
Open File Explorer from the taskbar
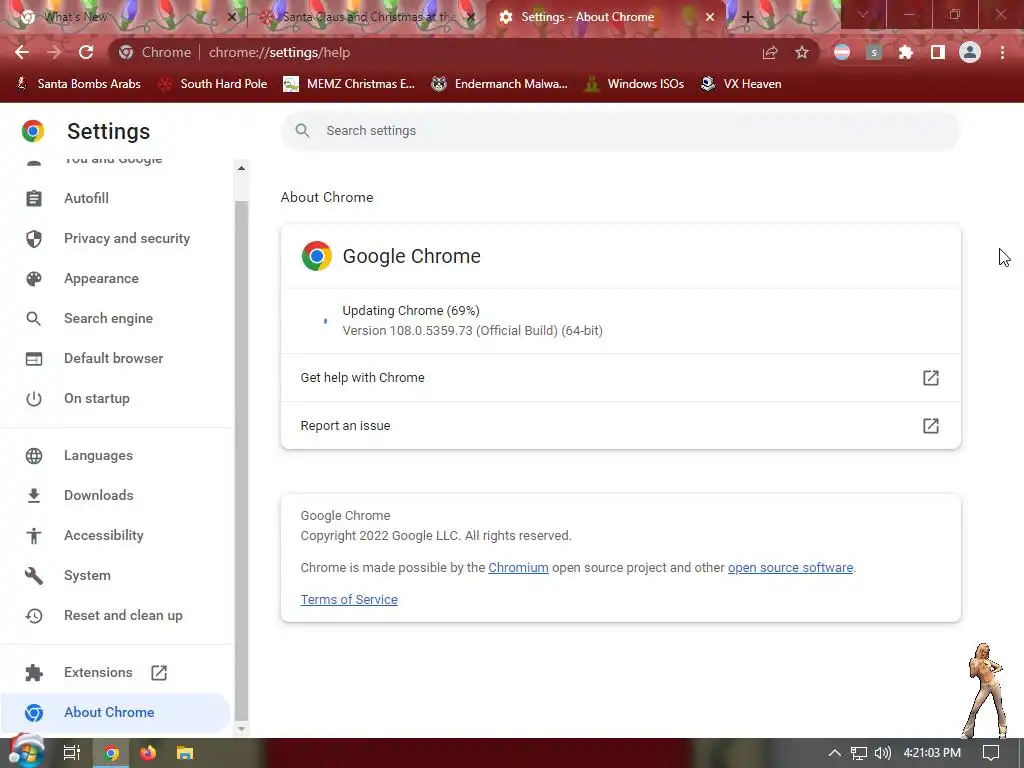[x=185, y=753]
